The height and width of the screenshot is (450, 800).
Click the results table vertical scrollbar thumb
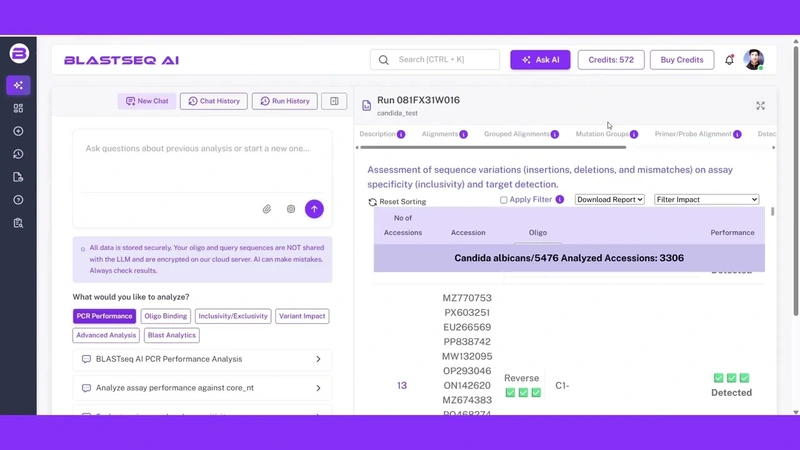tap(772, 211)
